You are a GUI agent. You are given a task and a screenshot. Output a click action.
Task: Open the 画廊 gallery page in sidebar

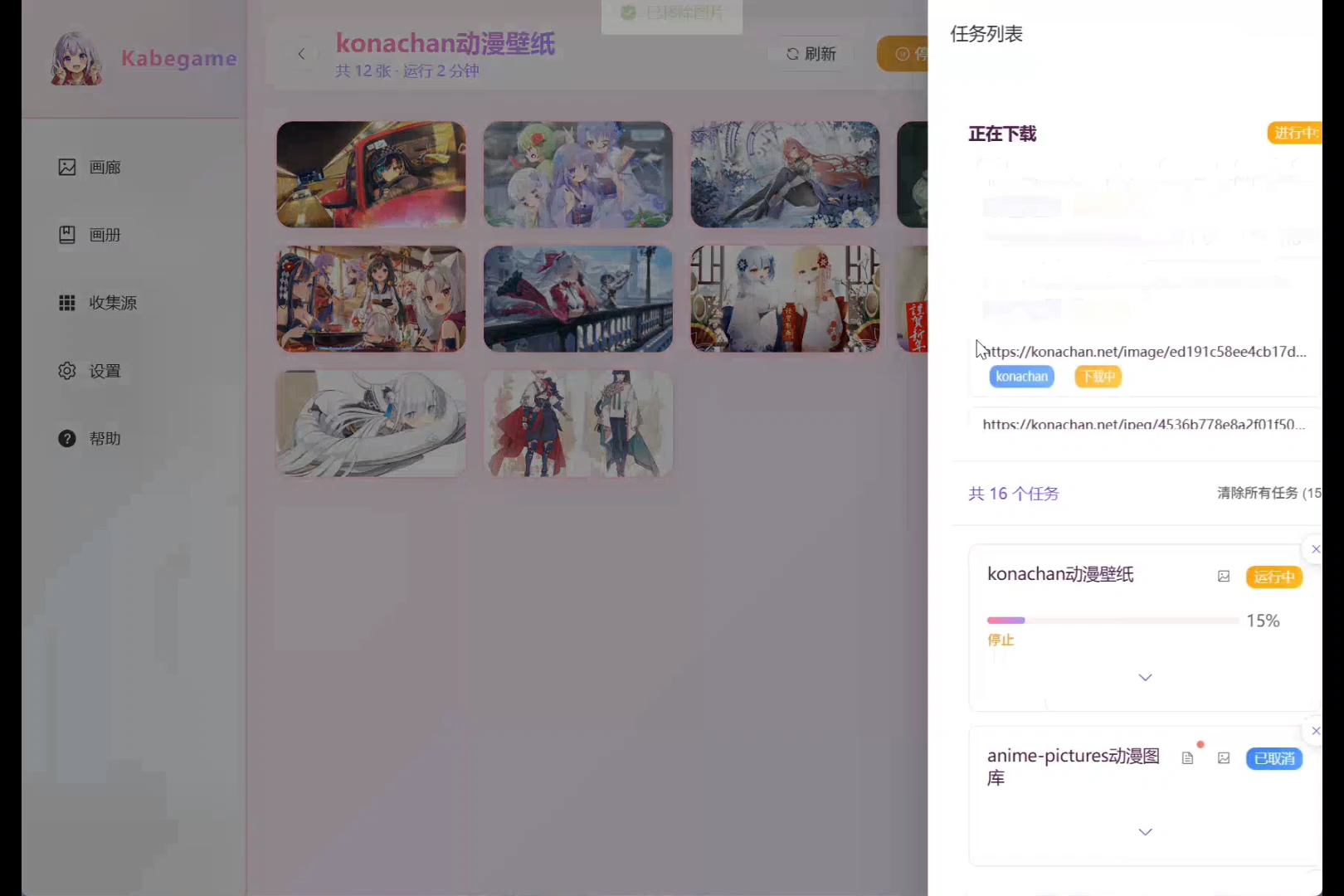[x=90, y=168]
